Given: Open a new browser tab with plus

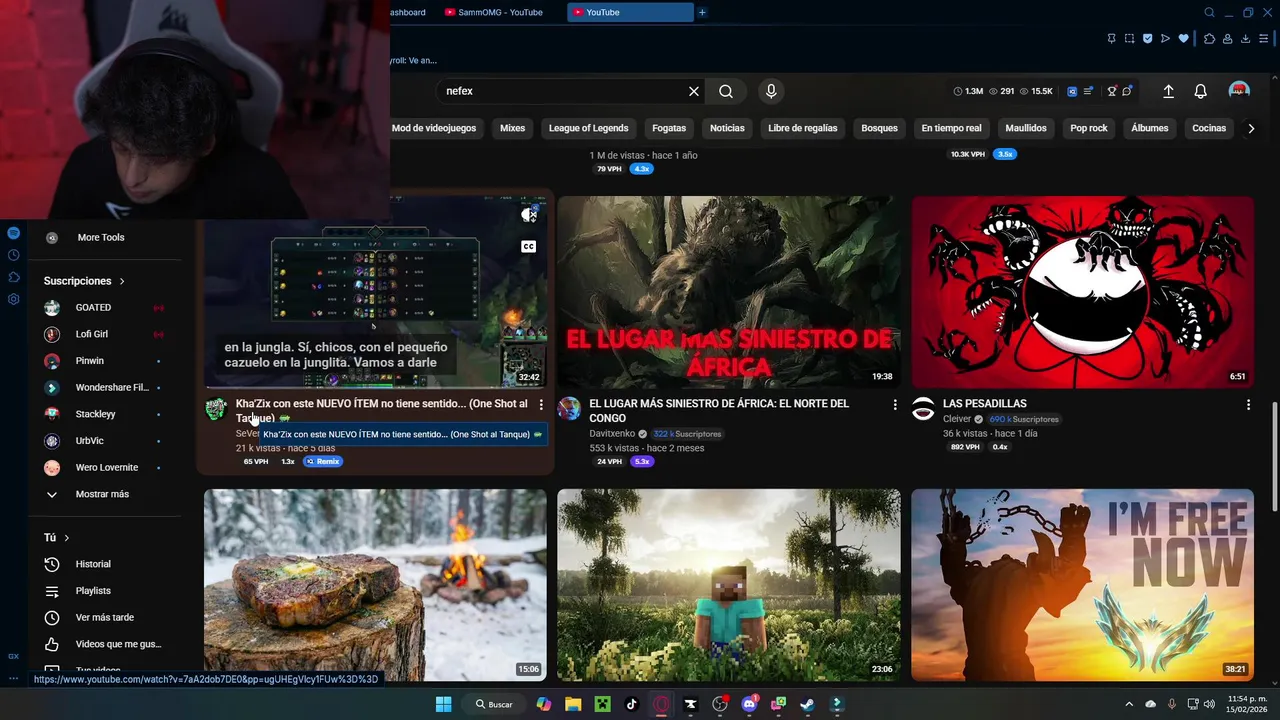Looking at the screenshot, I should click(702, 12).
